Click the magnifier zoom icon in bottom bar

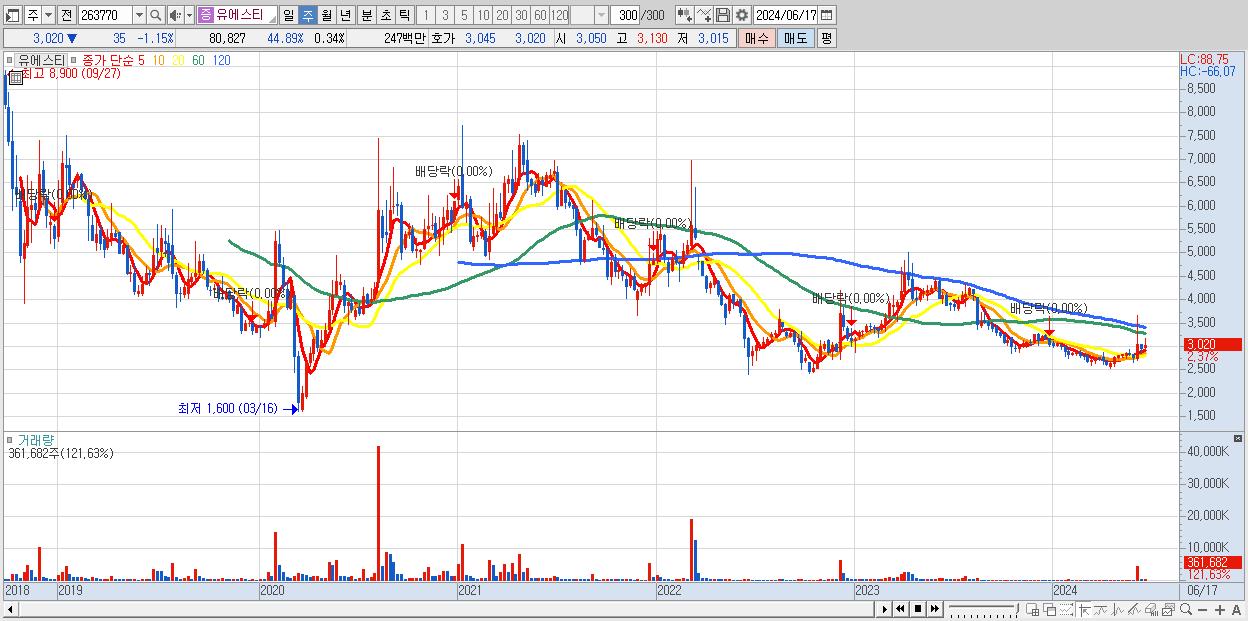(1186, 610)
